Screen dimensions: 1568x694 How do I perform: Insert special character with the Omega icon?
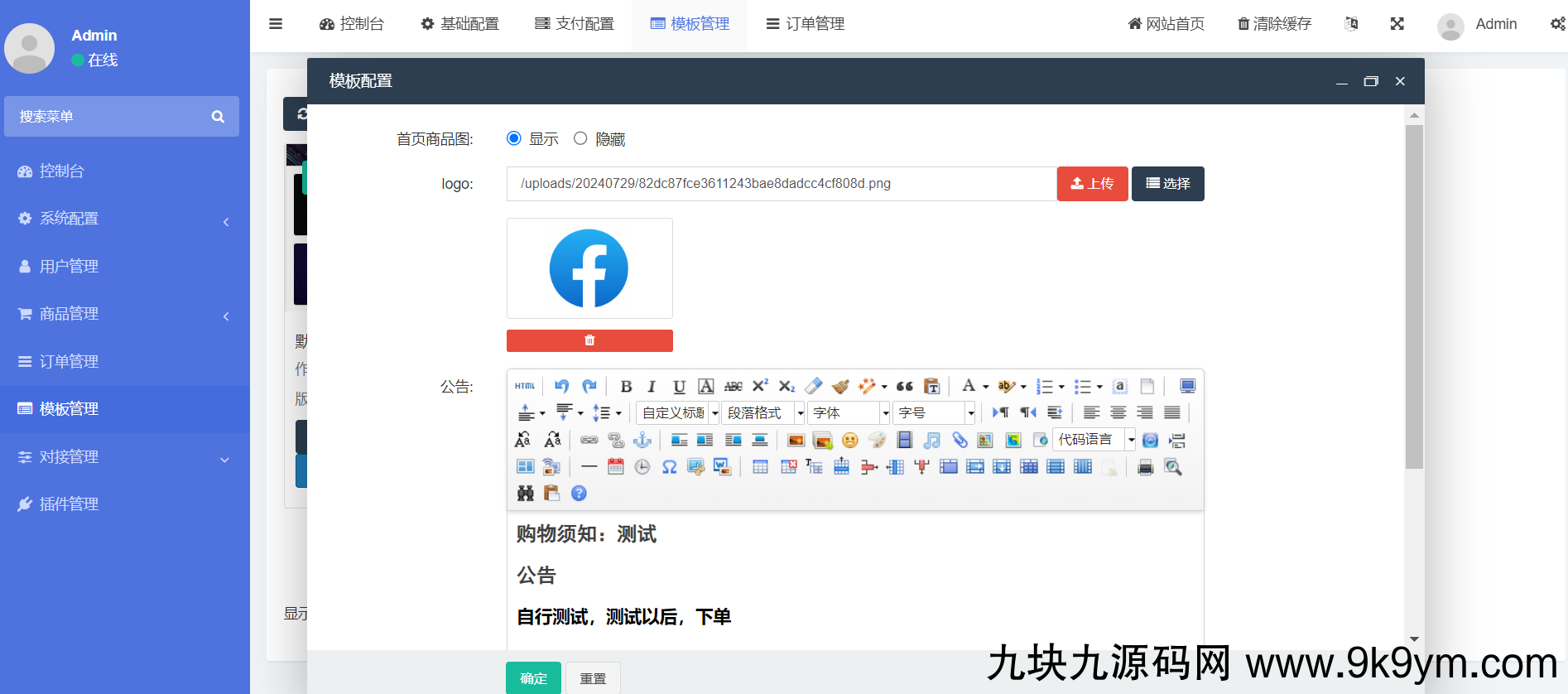coord(669,467)
